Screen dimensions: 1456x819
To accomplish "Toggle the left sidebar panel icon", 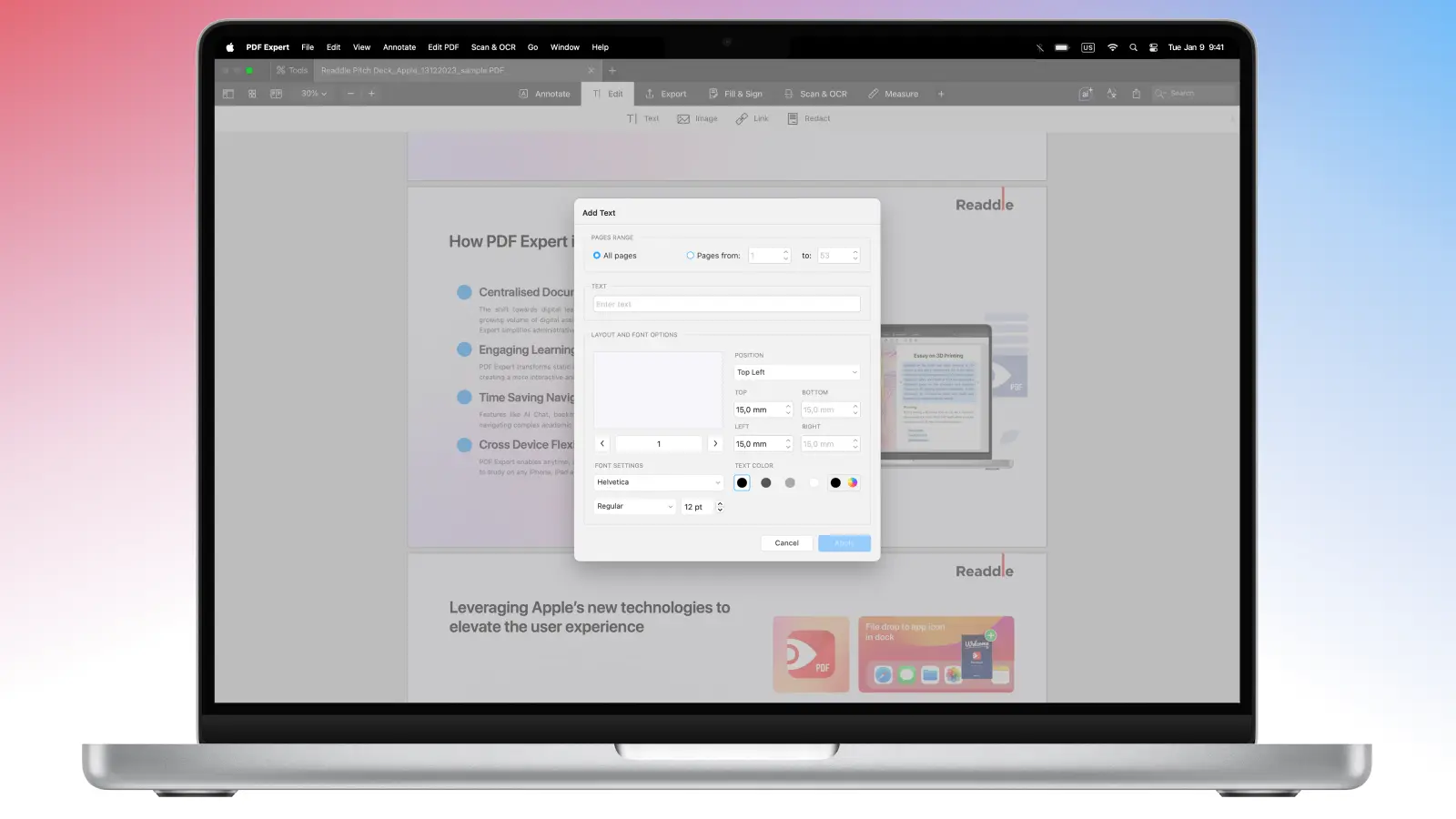I will (x=228, y=94).
